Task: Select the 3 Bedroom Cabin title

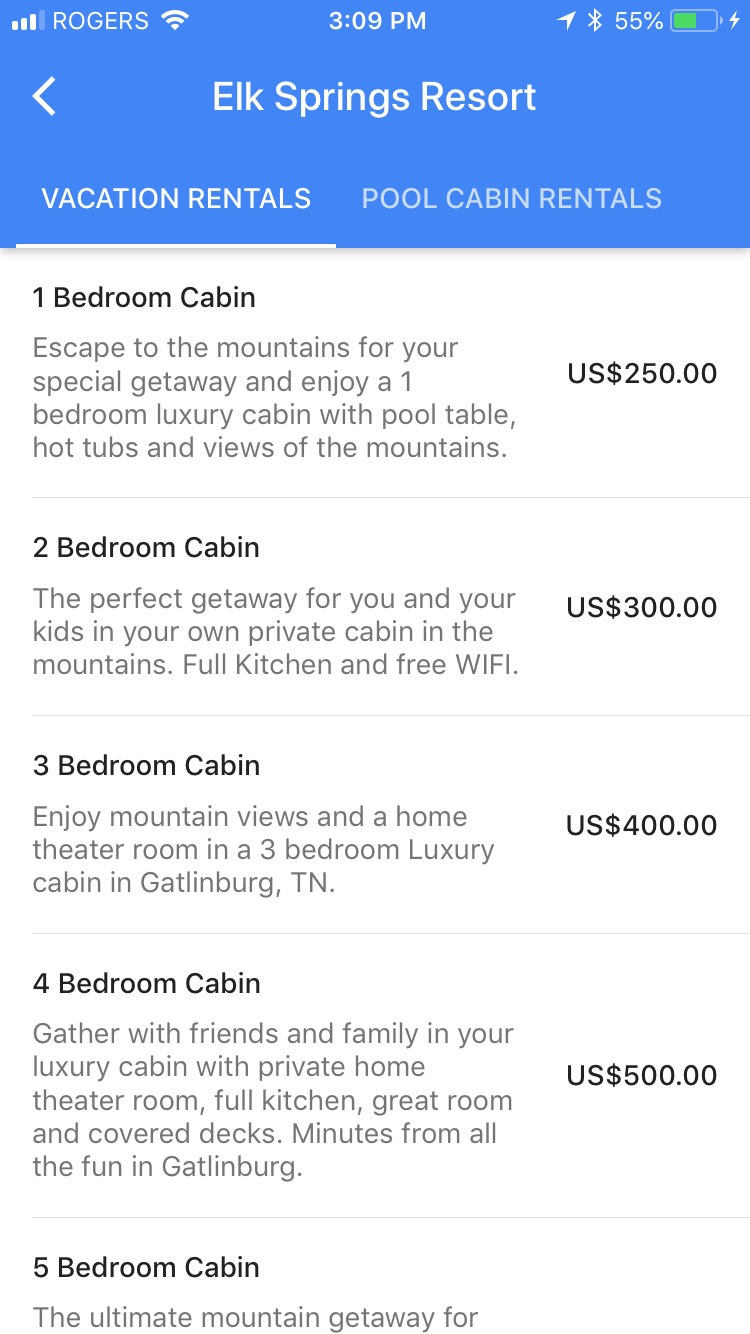Action: pyautogui.click(x=146, y=765)
